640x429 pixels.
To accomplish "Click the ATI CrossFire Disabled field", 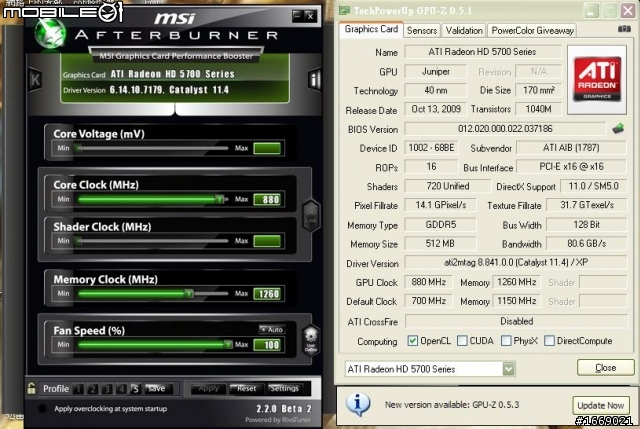I will pos(516,321).
